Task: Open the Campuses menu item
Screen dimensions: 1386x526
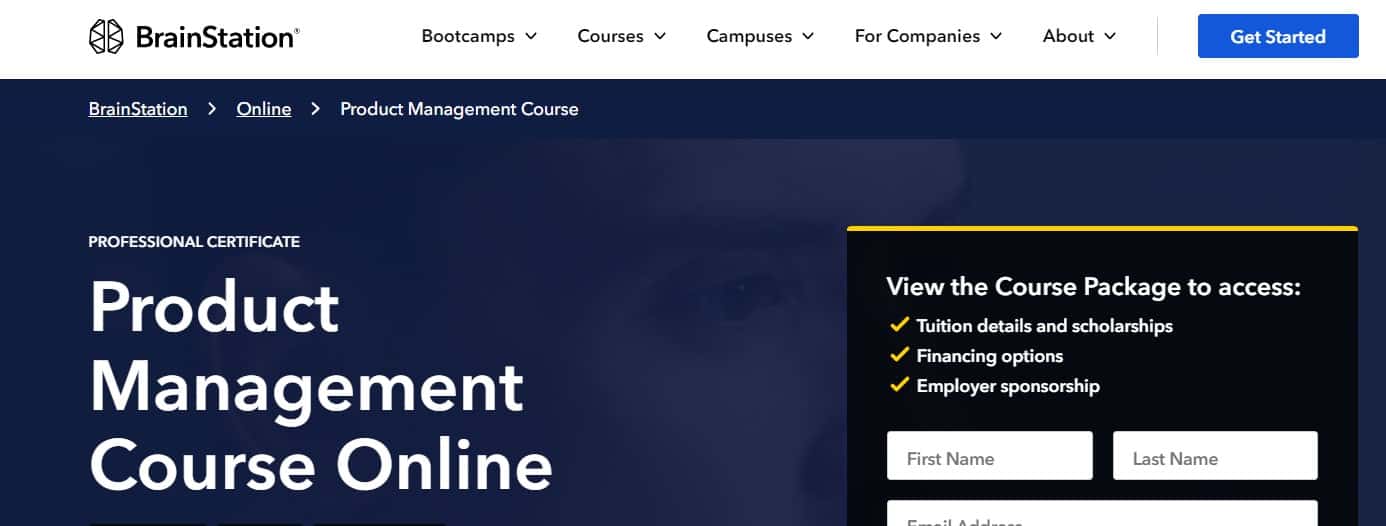Action: click(749, 36)
